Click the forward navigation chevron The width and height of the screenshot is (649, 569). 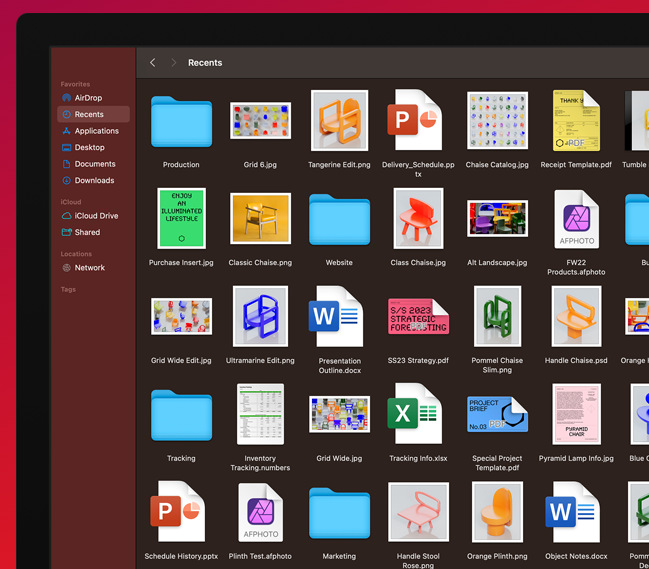[173, 63]
